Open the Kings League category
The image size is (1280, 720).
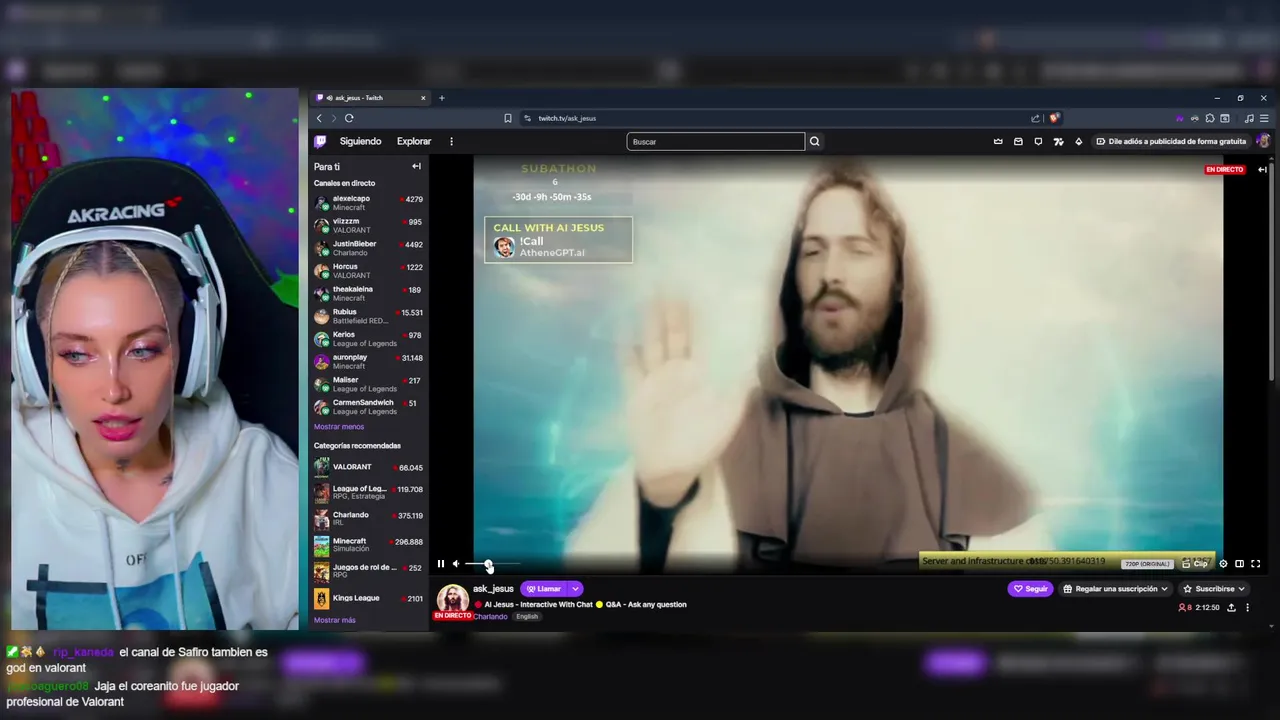pyautogui.click(x=369, y=598)
